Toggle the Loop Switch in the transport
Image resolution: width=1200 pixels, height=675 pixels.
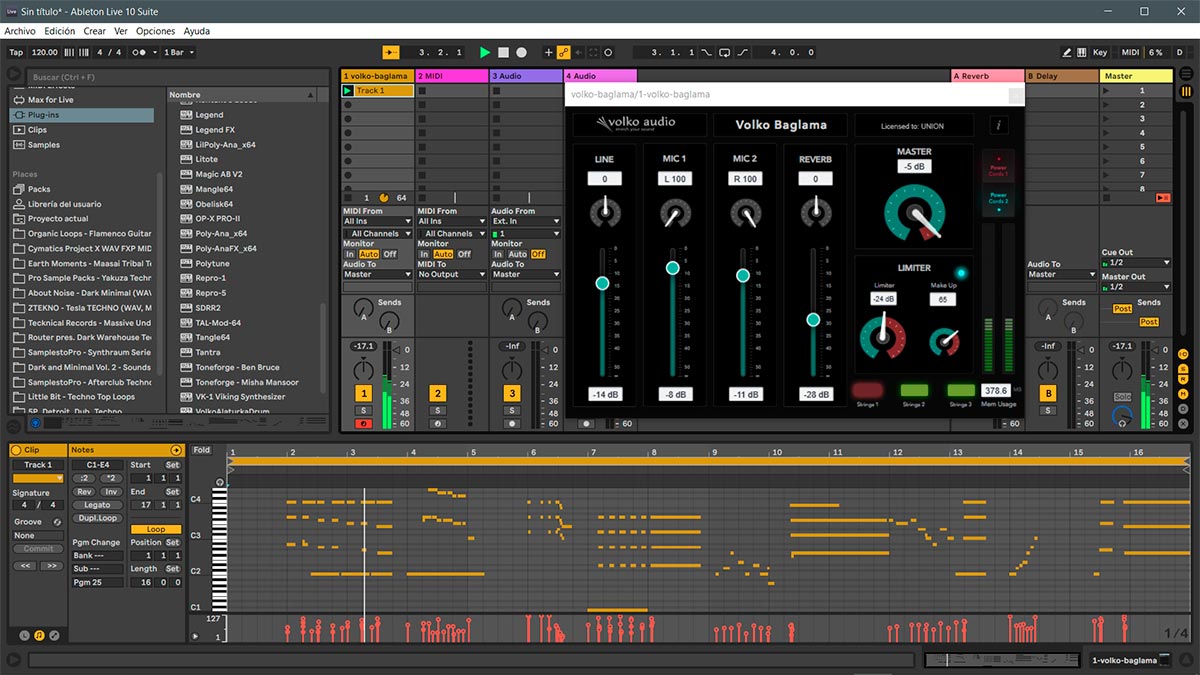[724, 52]
